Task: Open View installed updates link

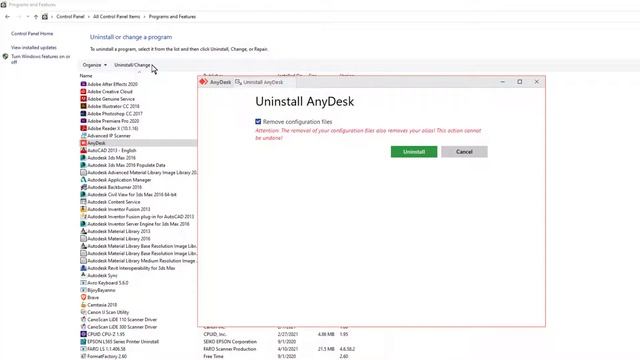Action: coord(34,47)
